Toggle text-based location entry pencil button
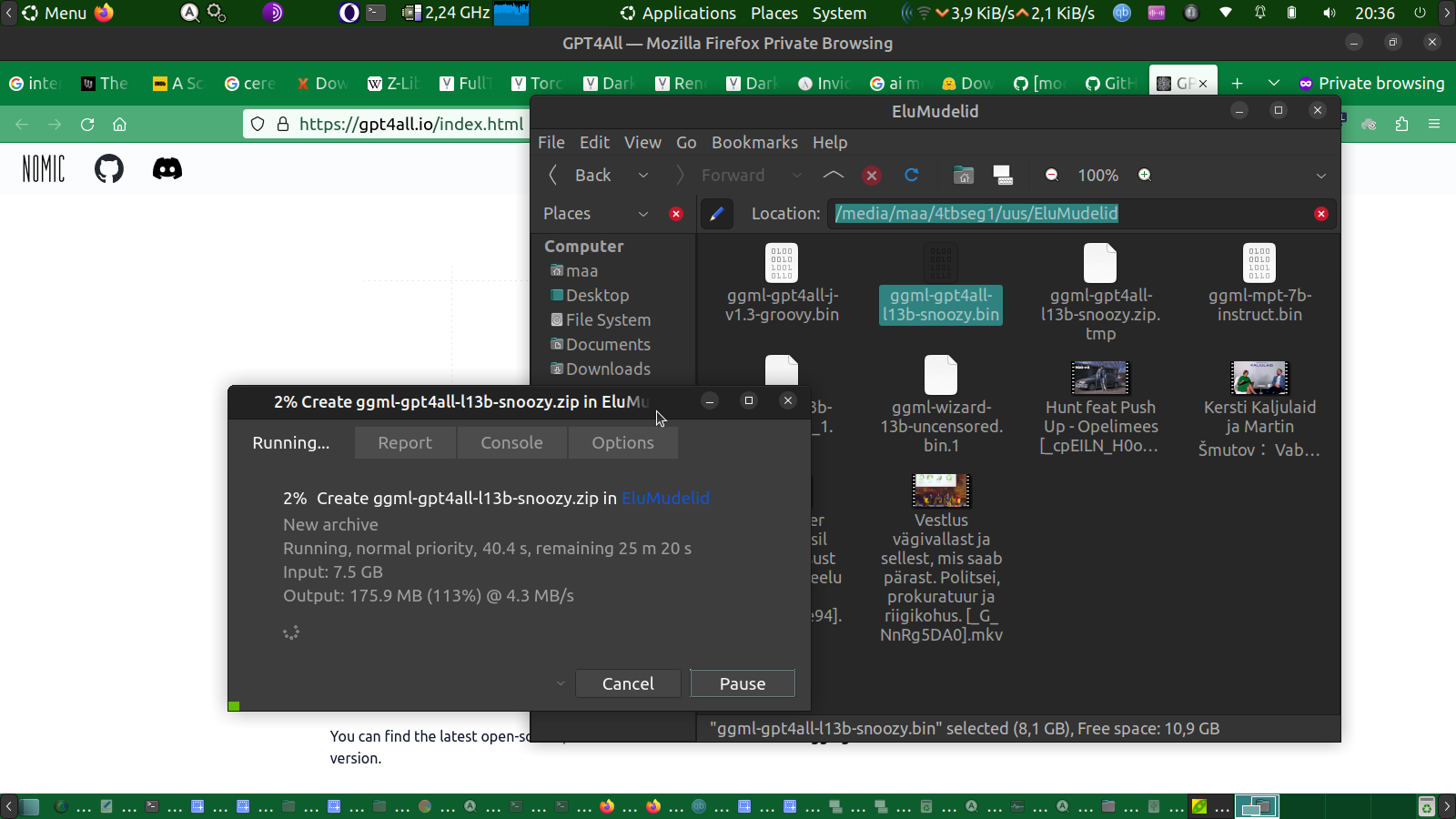 (x=717, y=214)
